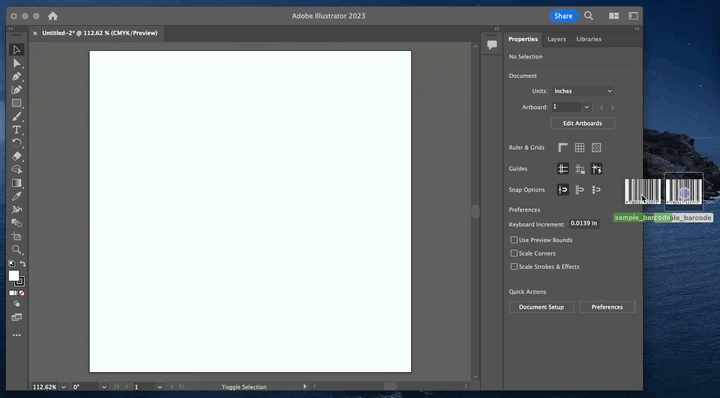Switch to the Properties tab
The image size is (720, 398).
point(523,39)
